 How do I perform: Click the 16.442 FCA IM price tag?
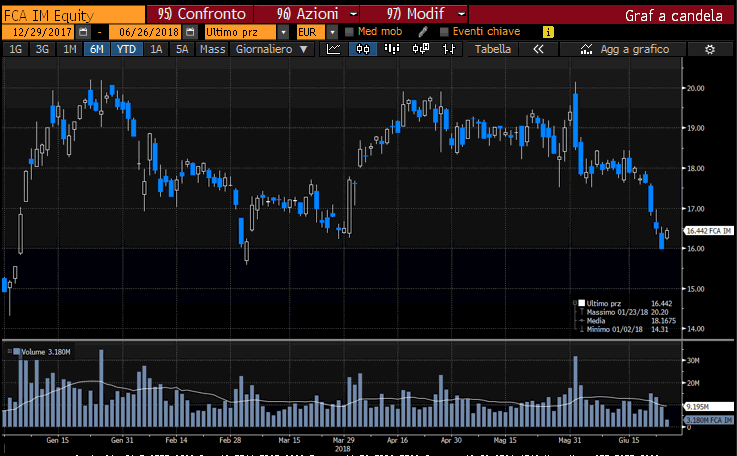click(x=708, y=231)
